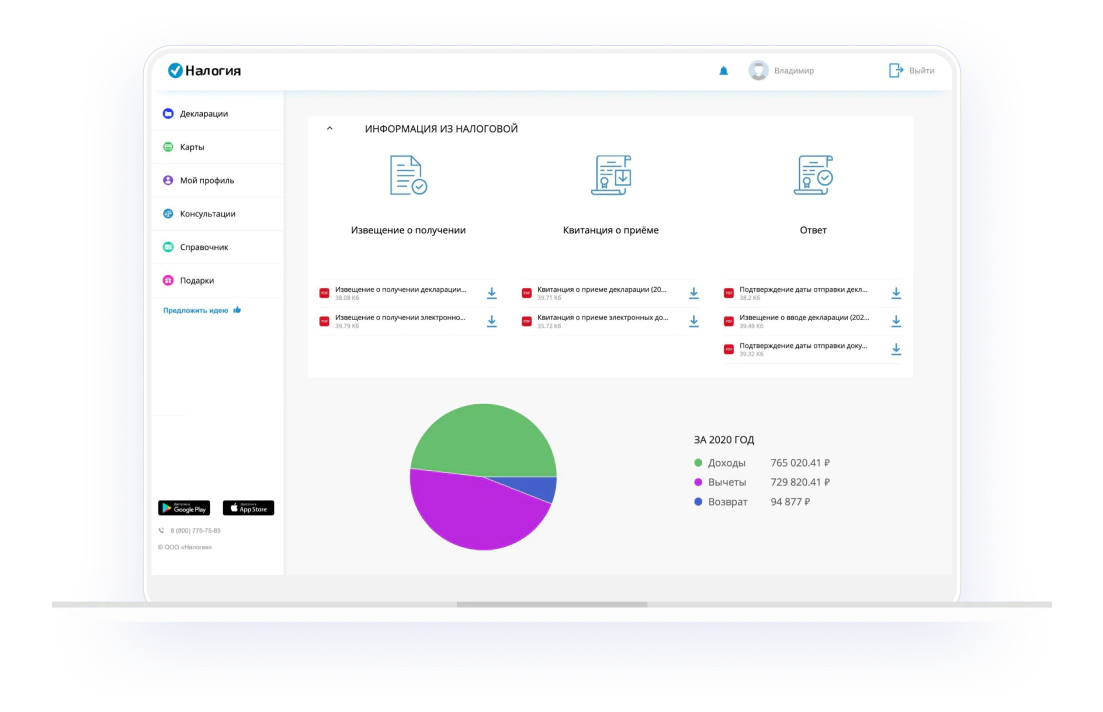
Task: Download Квитанция о приеме электронных документов
Action: point(694,321)
